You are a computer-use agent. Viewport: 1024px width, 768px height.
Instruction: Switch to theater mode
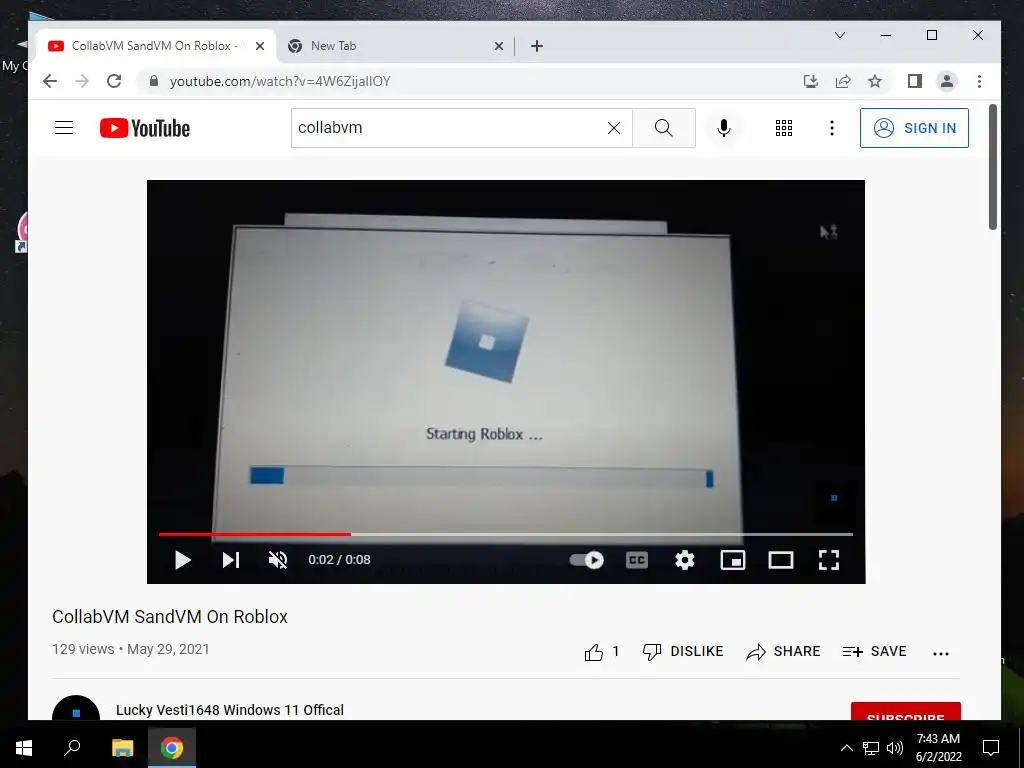pos(780,560)
